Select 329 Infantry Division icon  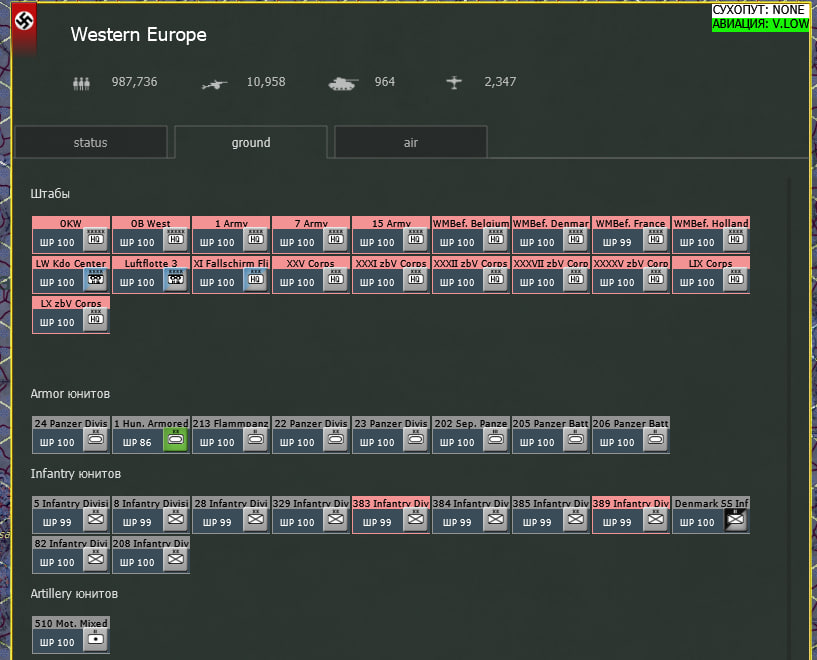click(336, 519)
